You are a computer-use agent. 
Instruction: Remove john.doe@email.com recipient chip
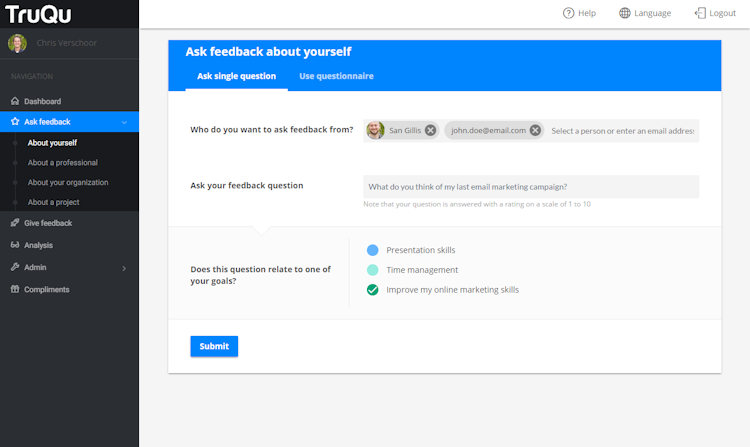[x=535, y=130]
